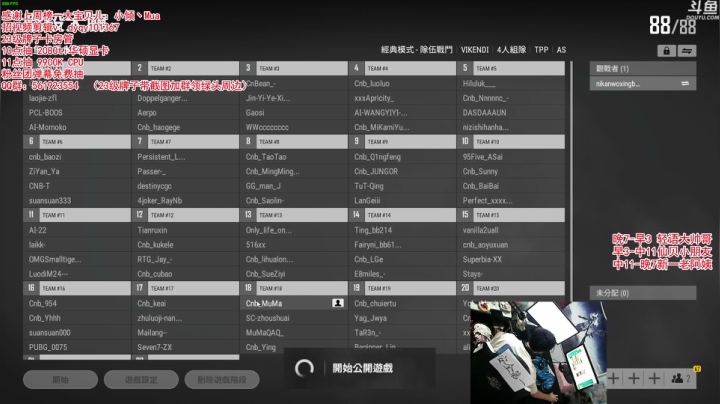
Task: Select the 觀戰者 (1) observer header
Action: tap(643, 68)
